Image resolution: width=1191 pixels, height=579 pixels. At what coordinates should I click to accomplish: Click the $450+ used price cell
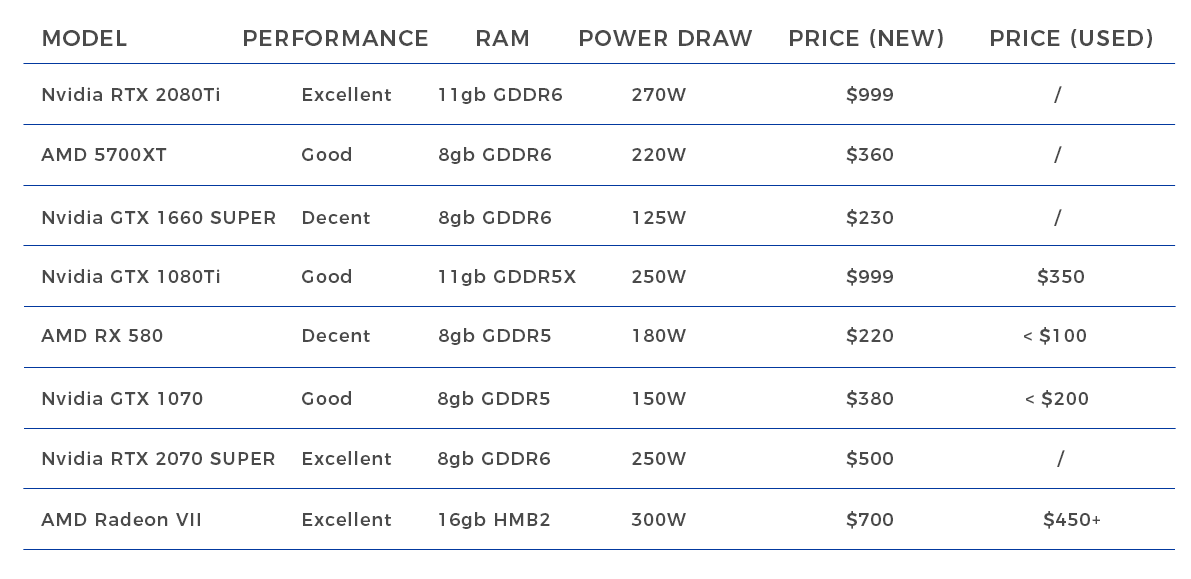1071,520
